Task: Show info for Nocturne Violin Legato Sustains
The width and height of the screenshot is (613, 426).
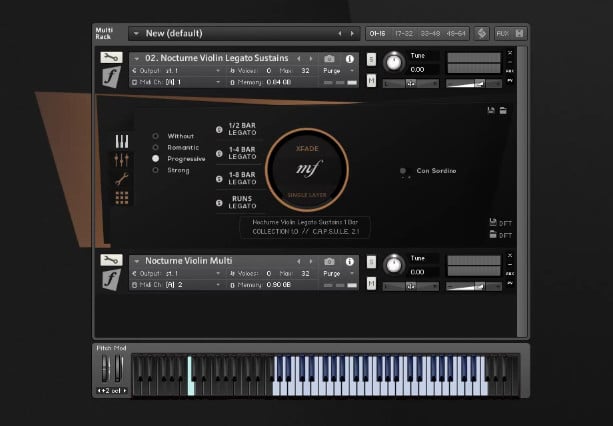Action: click(350, 59)
